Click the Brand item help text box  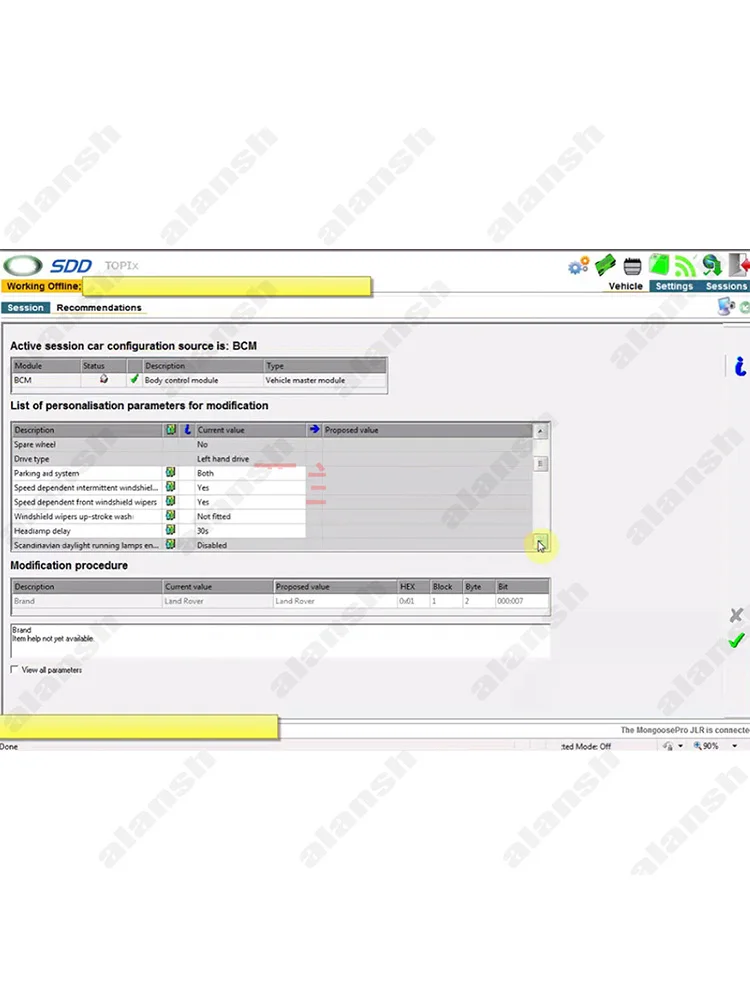[x=280, y=641]
